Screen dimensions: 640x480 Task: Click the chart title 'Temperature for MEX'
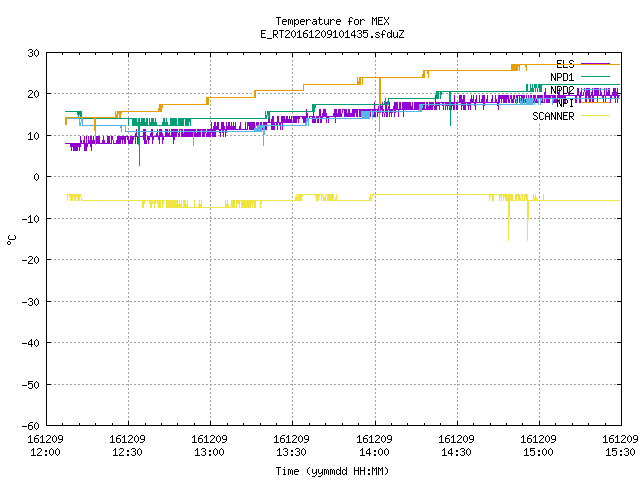coord(332,21)
